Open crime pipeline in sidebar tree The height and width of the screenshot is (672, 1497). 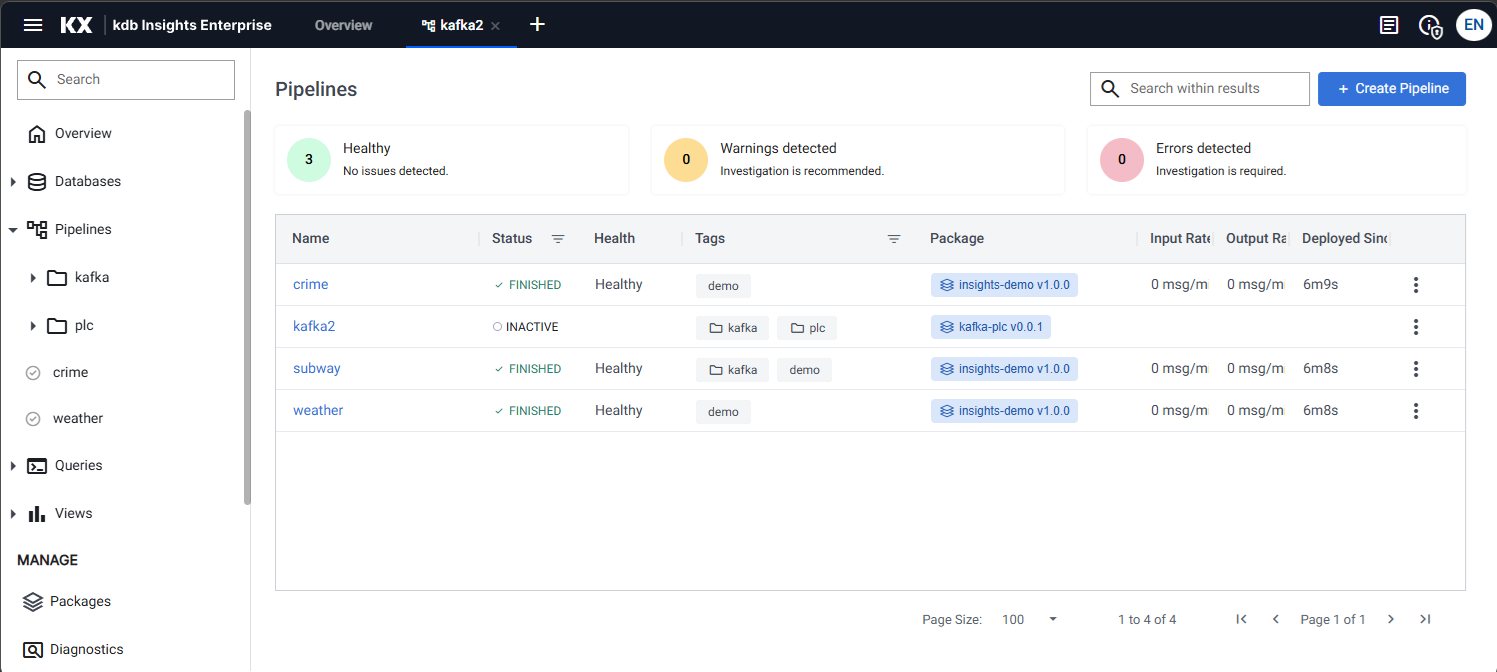coord(70,372)
